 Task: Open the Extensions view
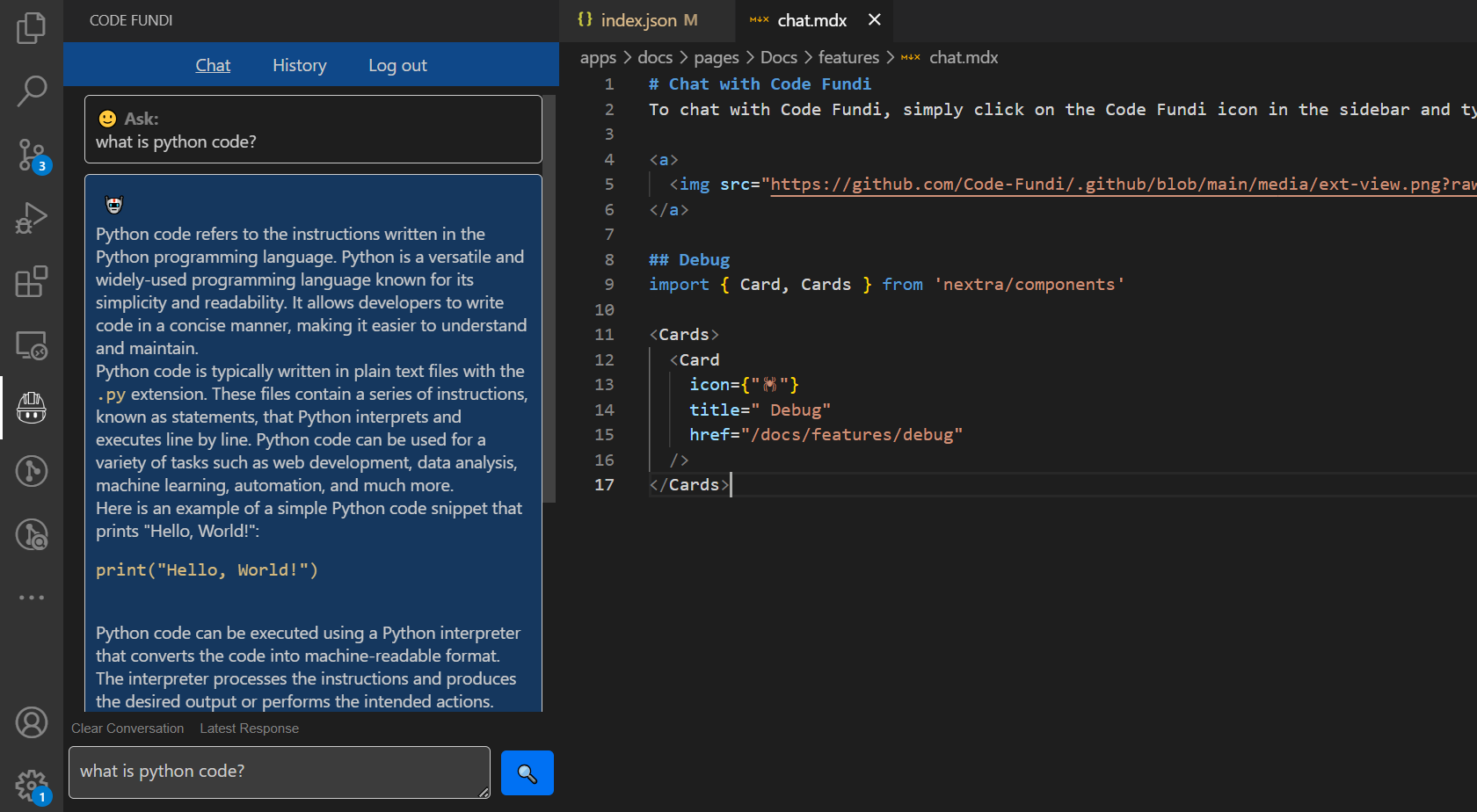pos(32,281)
